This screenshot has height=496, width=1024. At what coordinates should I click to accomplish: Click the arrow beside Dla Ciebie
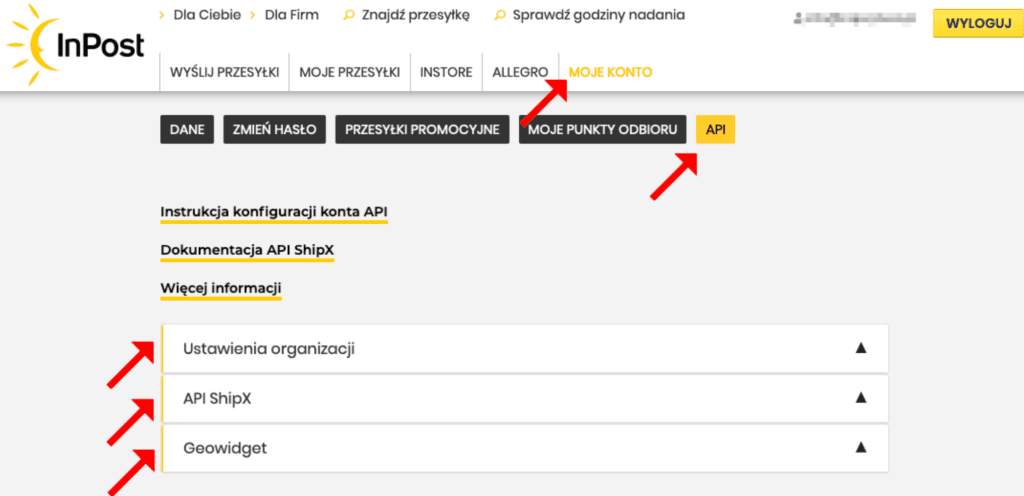coord(163,16)
